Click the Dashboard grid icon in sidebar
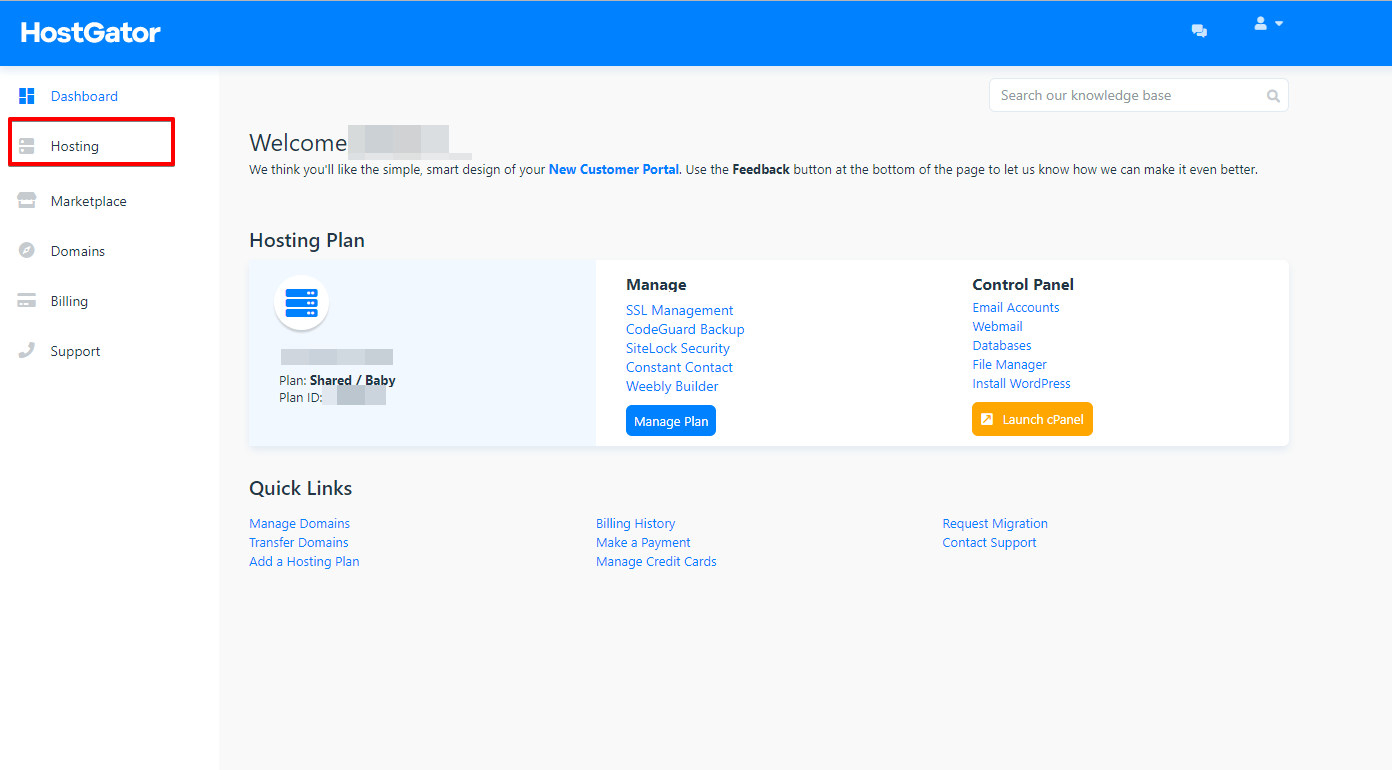 point(27,96)
